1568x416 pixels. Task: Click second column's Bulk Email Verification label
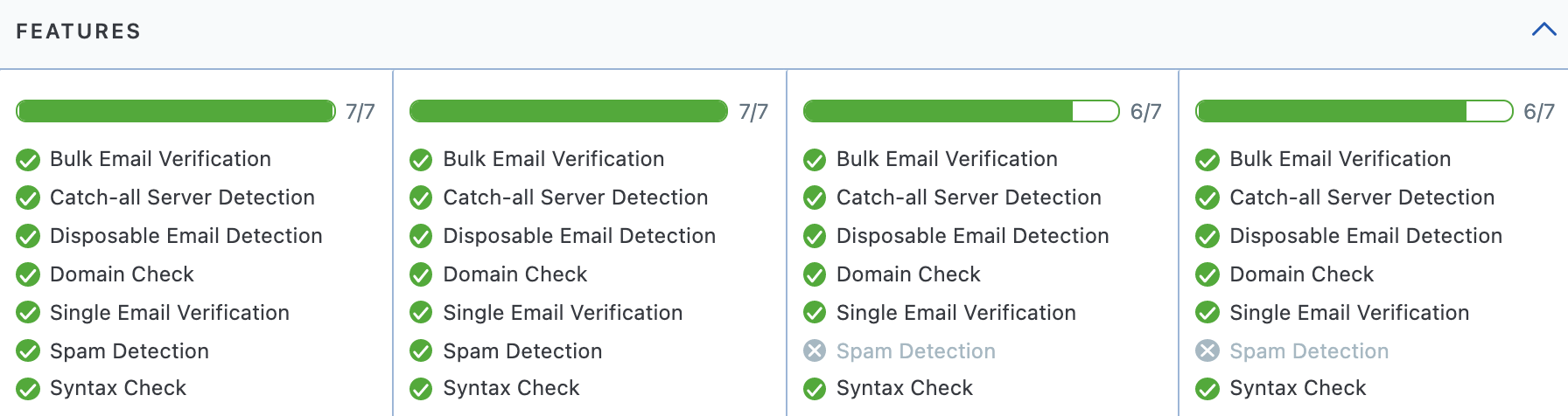[553, 159]
